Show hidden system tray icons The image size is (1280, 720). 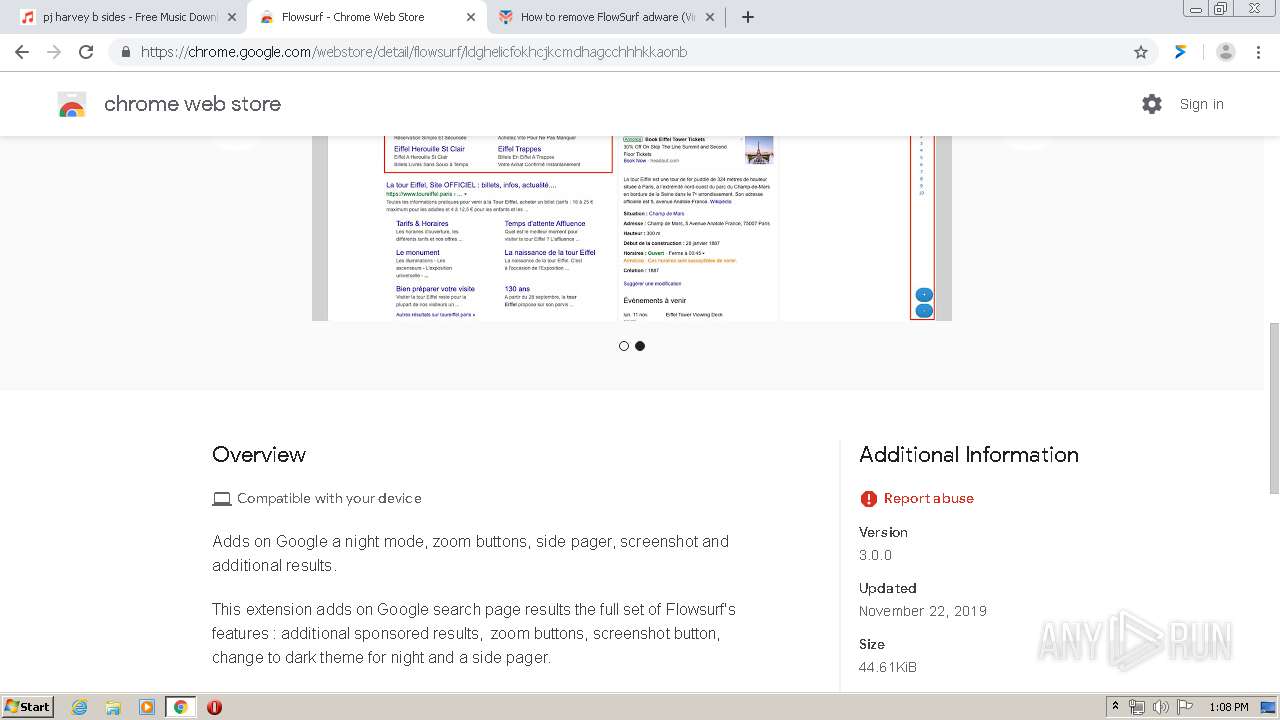(x=1116, y=707)
